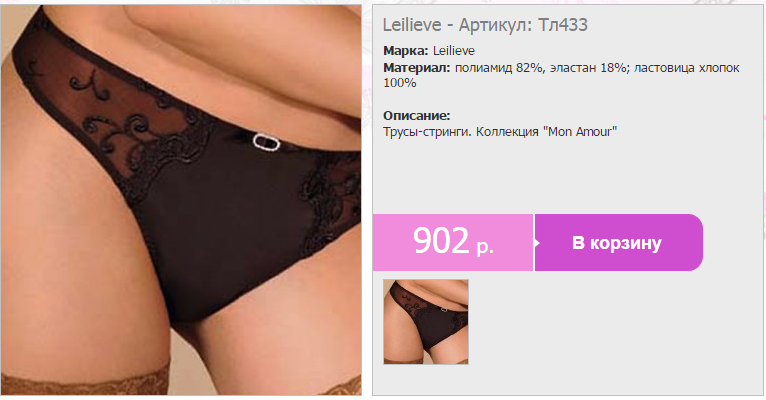Click the полиамид 82% material text
Image resolution: width=766 pixels, height=400 pixels.
[x=499, y=68]
